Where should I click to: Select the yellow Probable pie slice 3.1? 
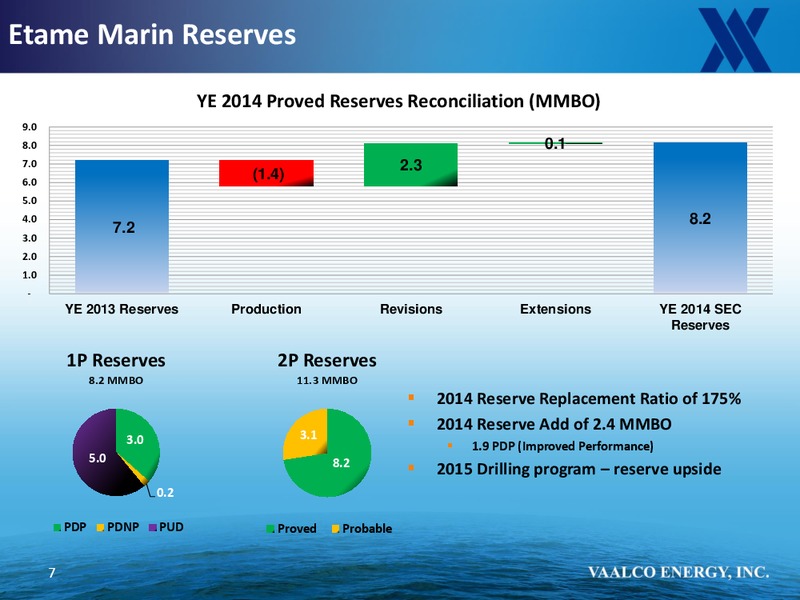tap(308, 435)
